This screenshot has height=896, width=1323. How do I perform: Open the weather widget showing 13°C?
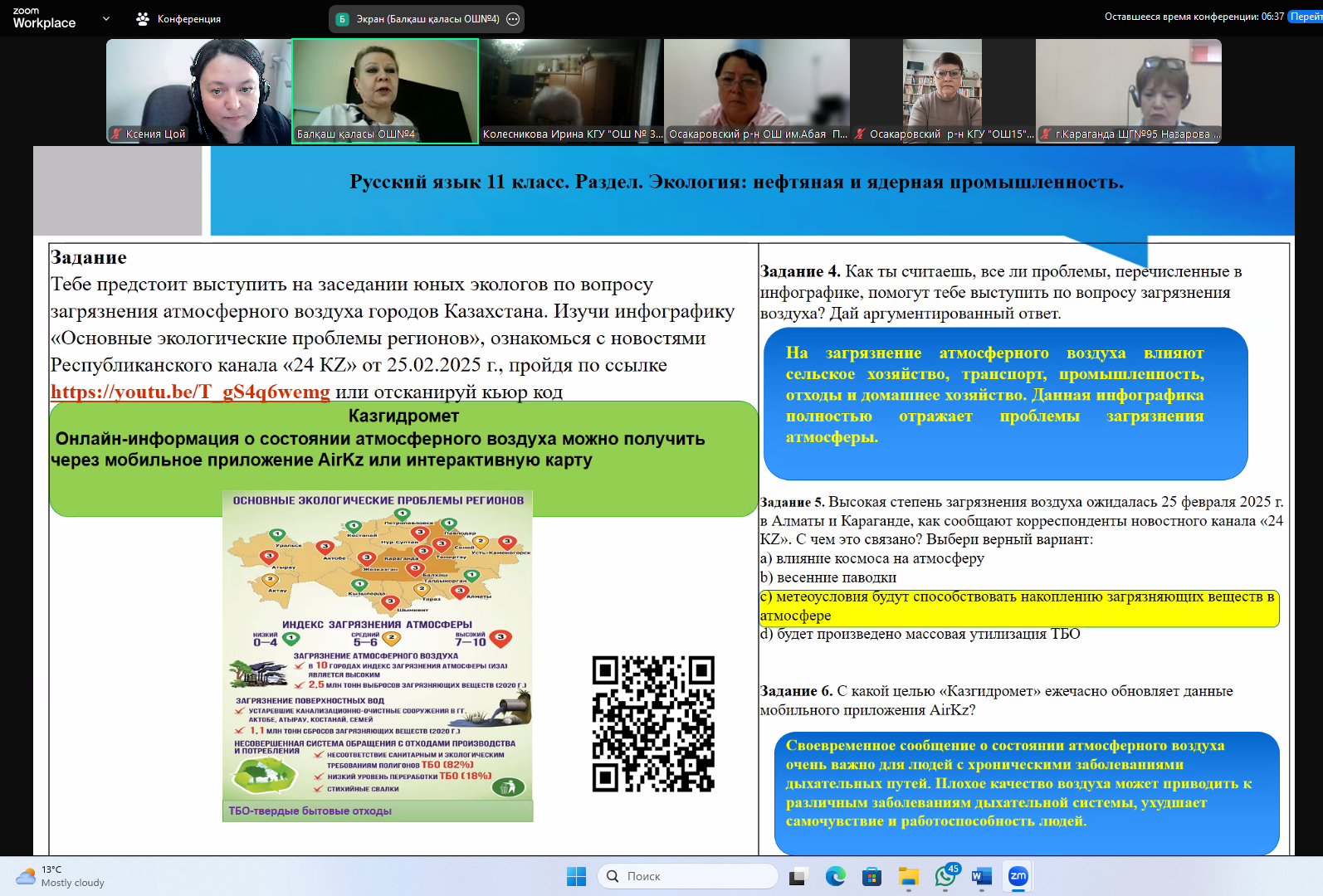(x=60, y=876)
